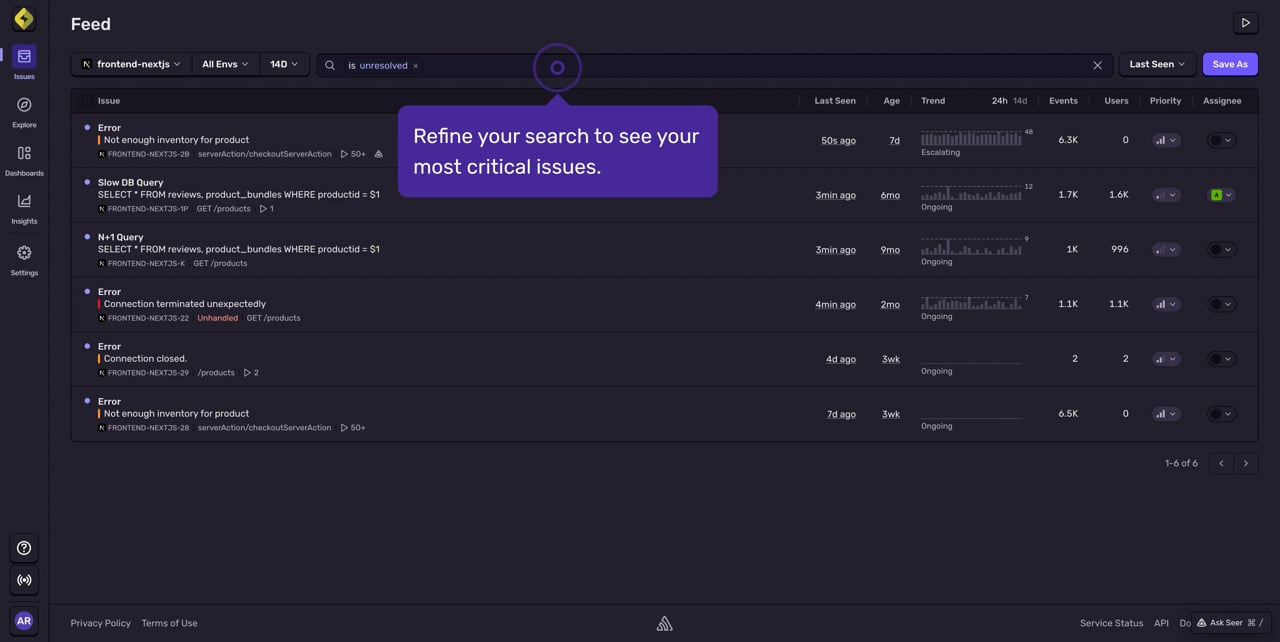The height and width of the screenshot is (642, 1280).
Task: Open Issues in the sidebar
Action: (x=24, y=62)
